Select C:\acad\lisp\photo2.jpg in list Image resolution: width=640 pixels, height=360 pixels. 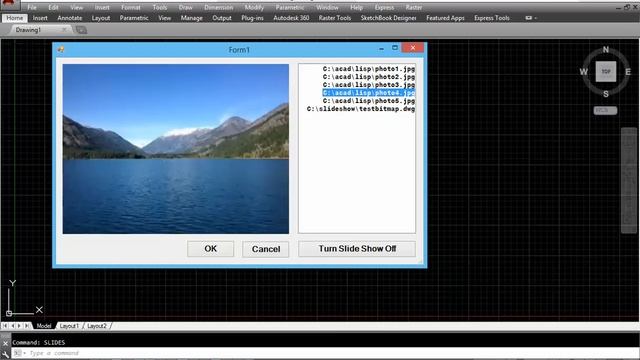(369, 77)
